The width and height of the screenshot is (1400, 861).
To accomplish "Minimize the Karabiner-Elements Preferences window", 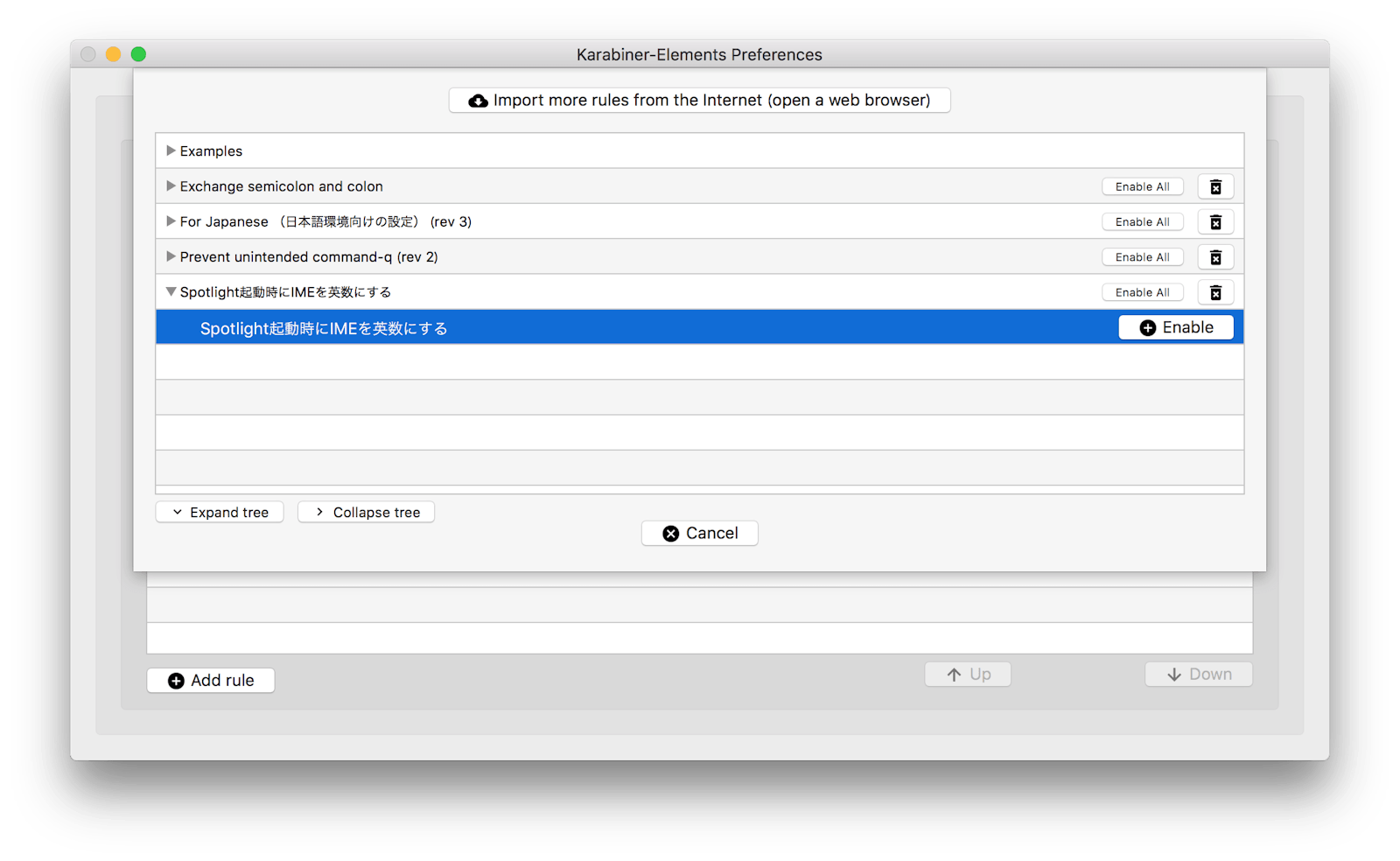I will [113, 54].
